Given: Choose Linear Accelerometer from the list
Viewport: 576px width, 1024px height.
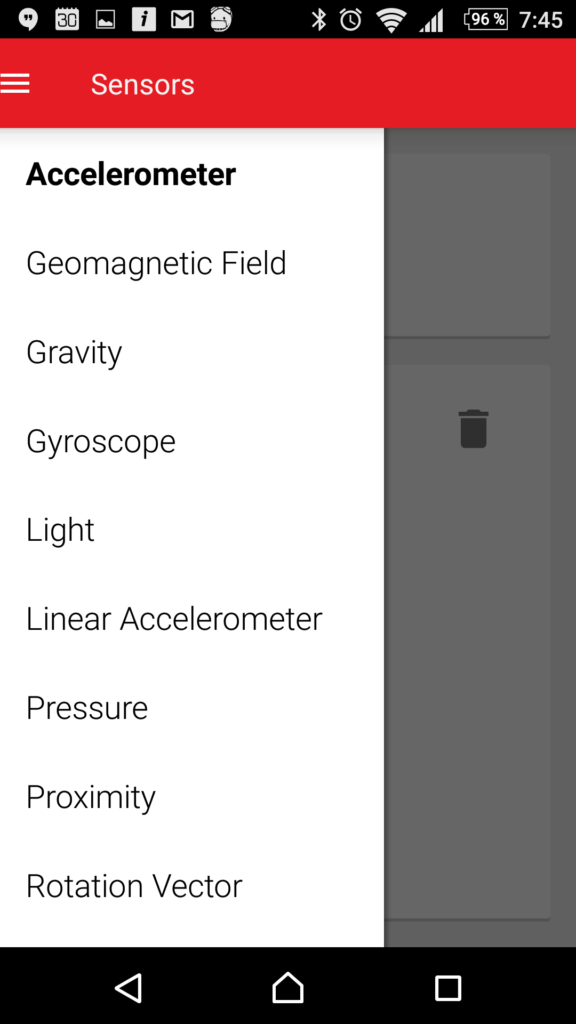Looking at the screenshot, I should pos(192,619).
